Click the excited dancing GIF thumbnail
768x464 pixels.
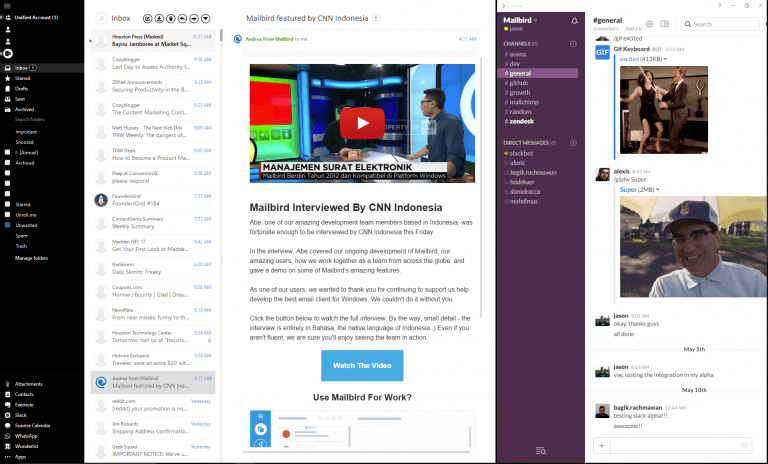[664, 110]
